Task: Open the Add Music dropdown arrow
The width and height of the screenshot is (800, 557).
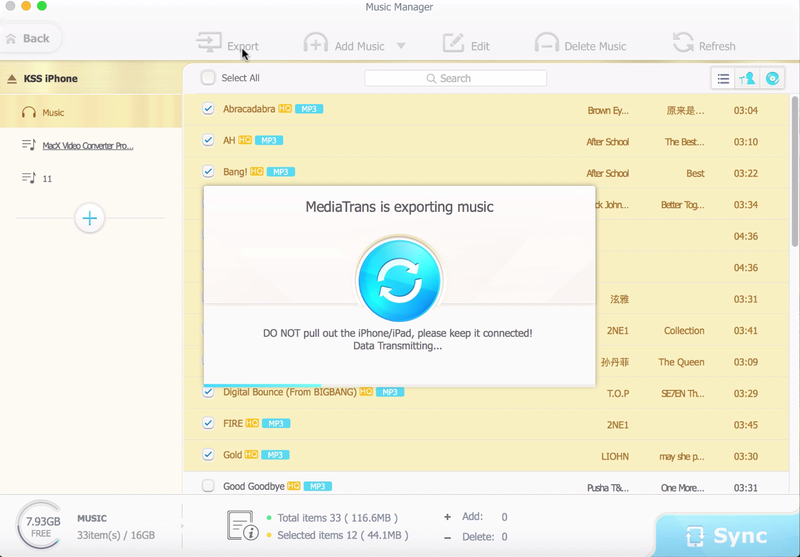Action: point(401,46)
